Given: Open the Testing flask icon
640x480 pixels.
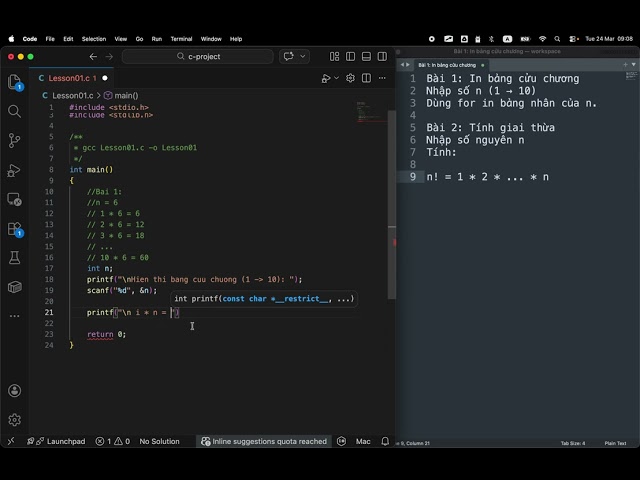Looking at the screenshot, I should click(15, 258).
